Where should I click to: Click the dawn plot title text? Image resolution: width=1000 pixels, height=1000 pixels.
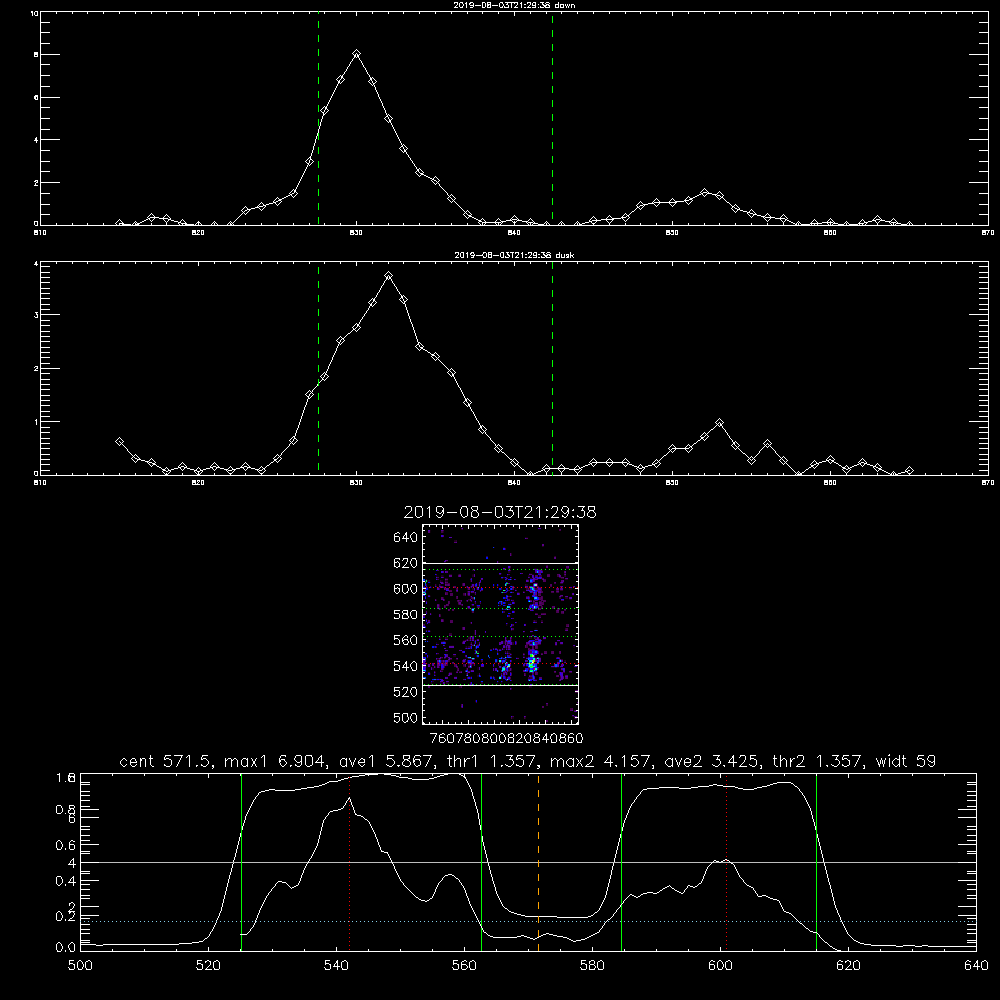(x=514, y=5)
